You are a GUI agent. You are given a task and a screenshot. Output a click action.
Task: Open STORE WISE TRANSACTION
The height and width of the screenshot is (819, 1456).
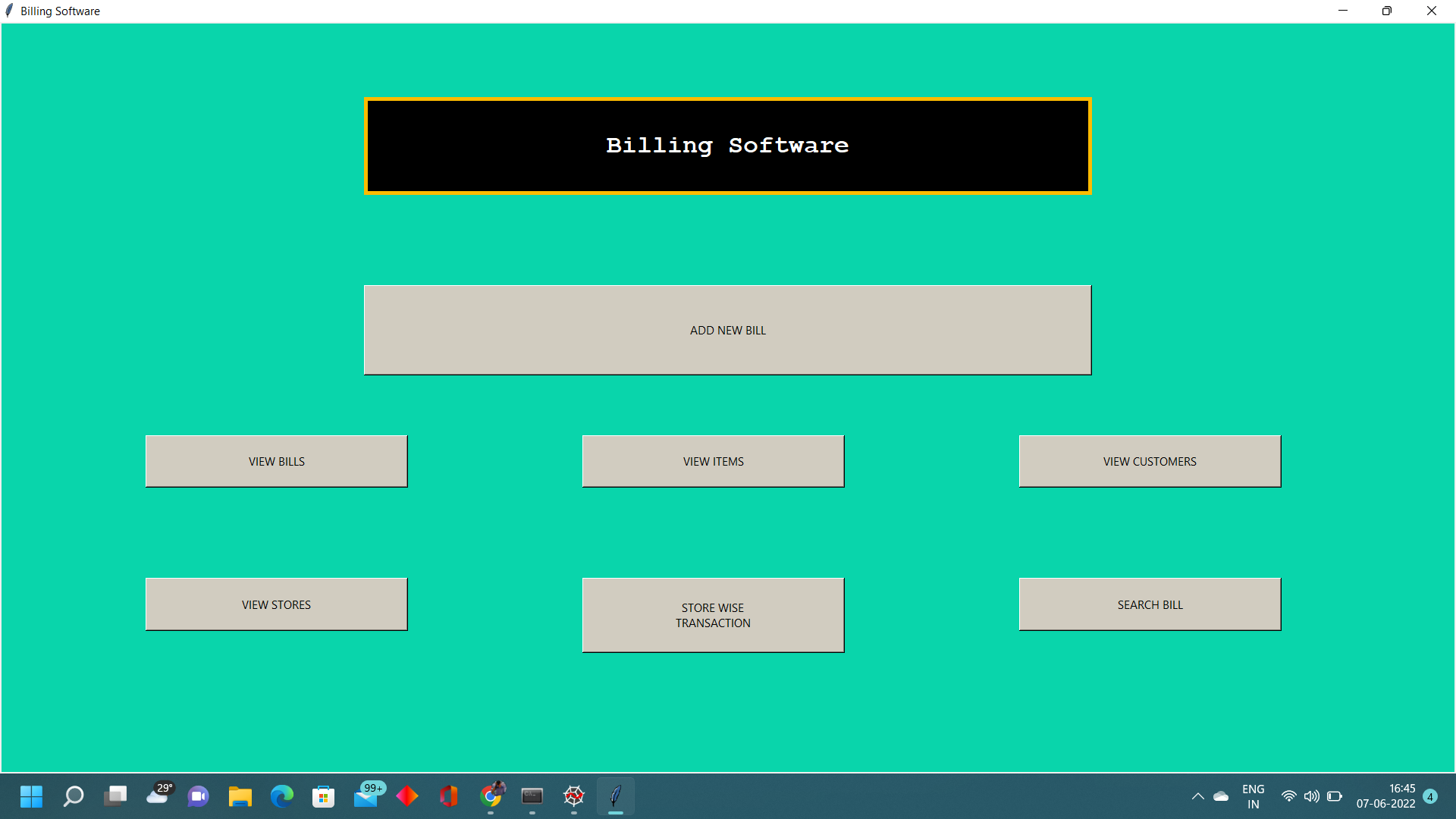point(712,615)
